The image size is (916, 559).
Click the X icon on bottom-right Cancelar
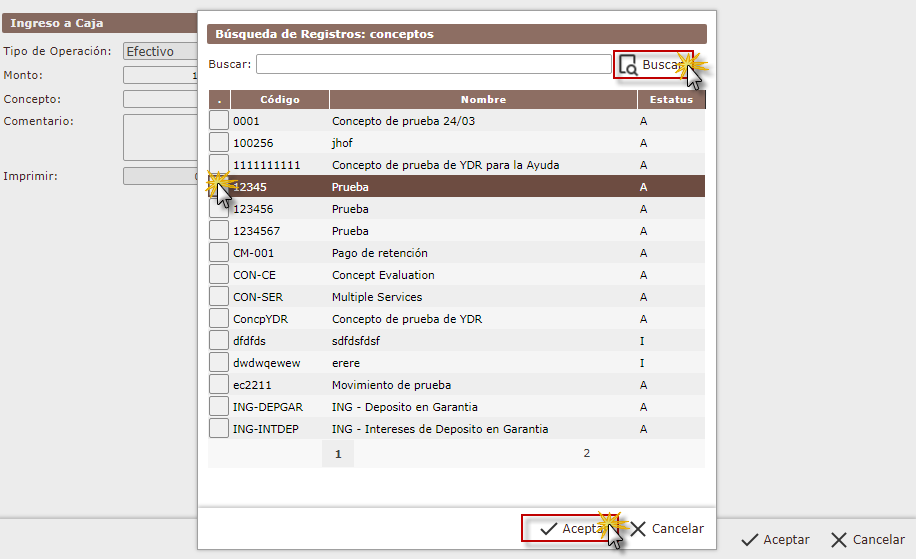839,539
